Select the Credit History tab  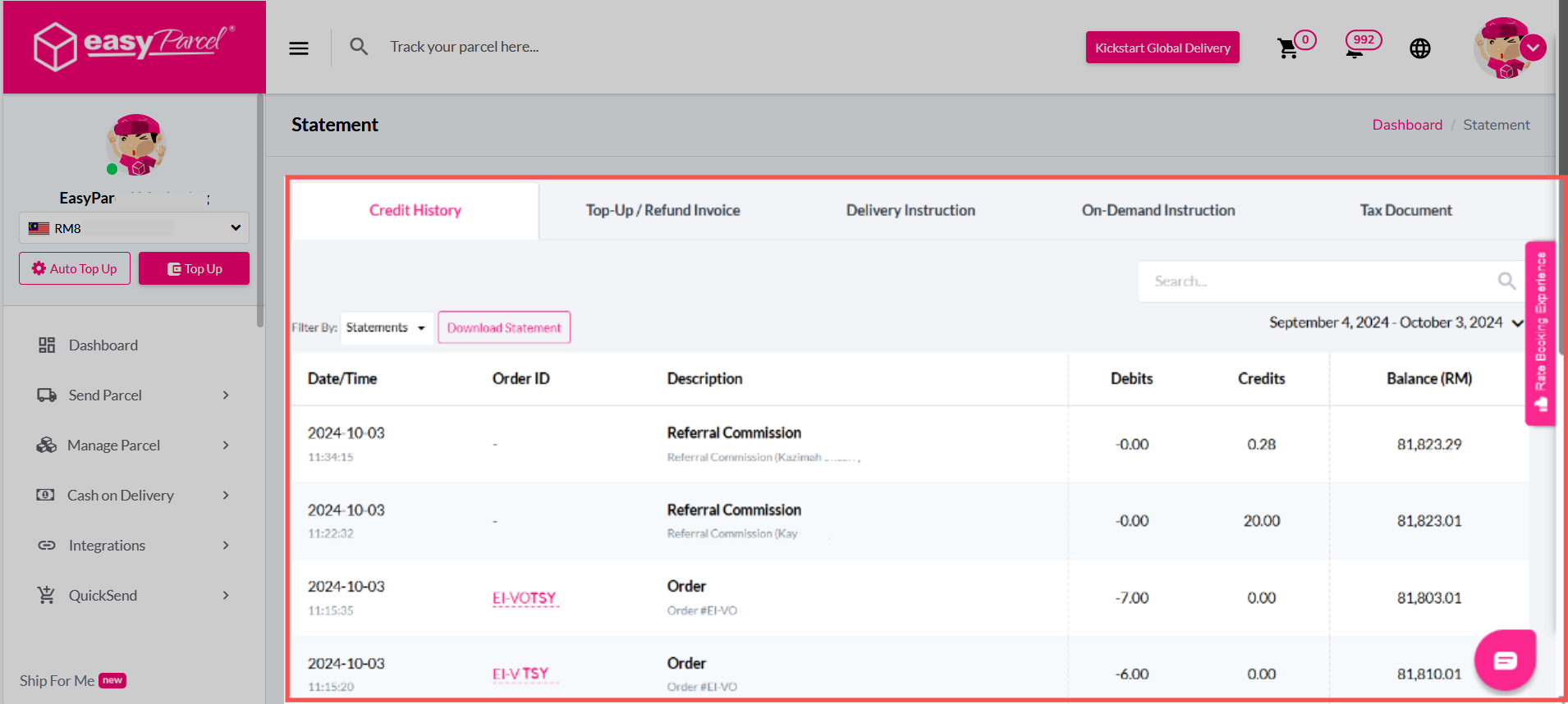coord(415,211)
